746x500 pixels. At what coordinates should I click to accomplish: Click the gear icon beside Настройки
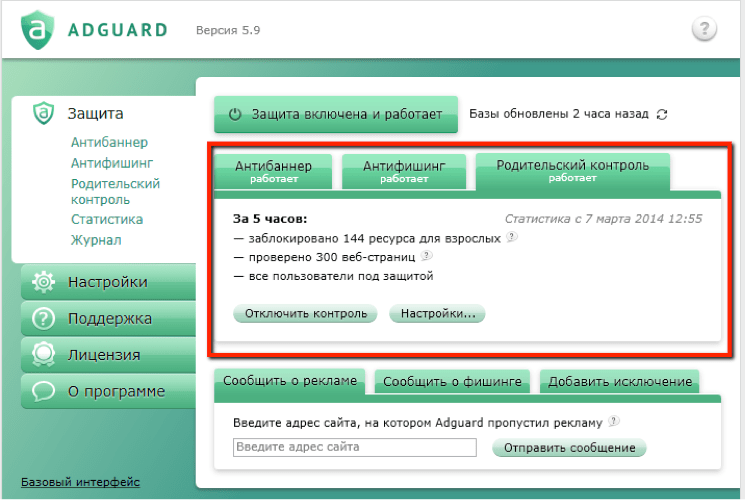[x=43, y=282]
